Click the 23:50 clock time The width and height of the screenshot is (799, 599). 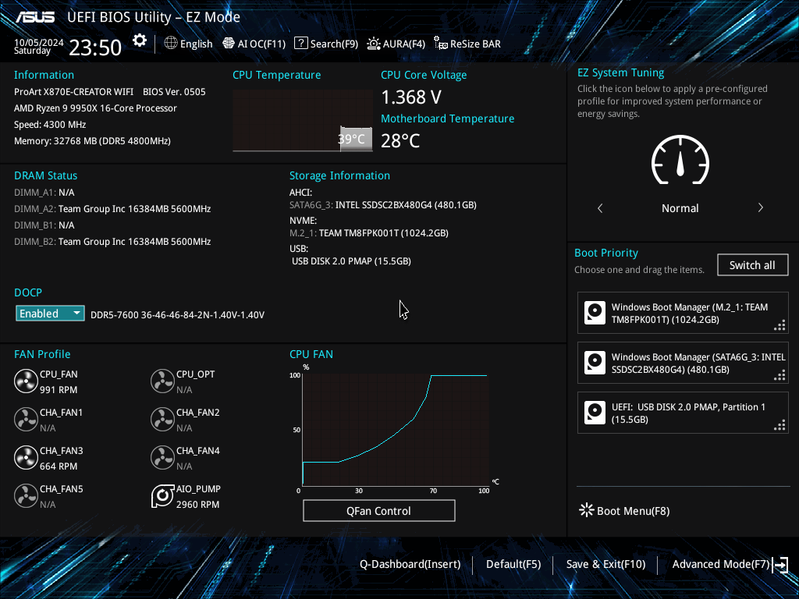95,47
